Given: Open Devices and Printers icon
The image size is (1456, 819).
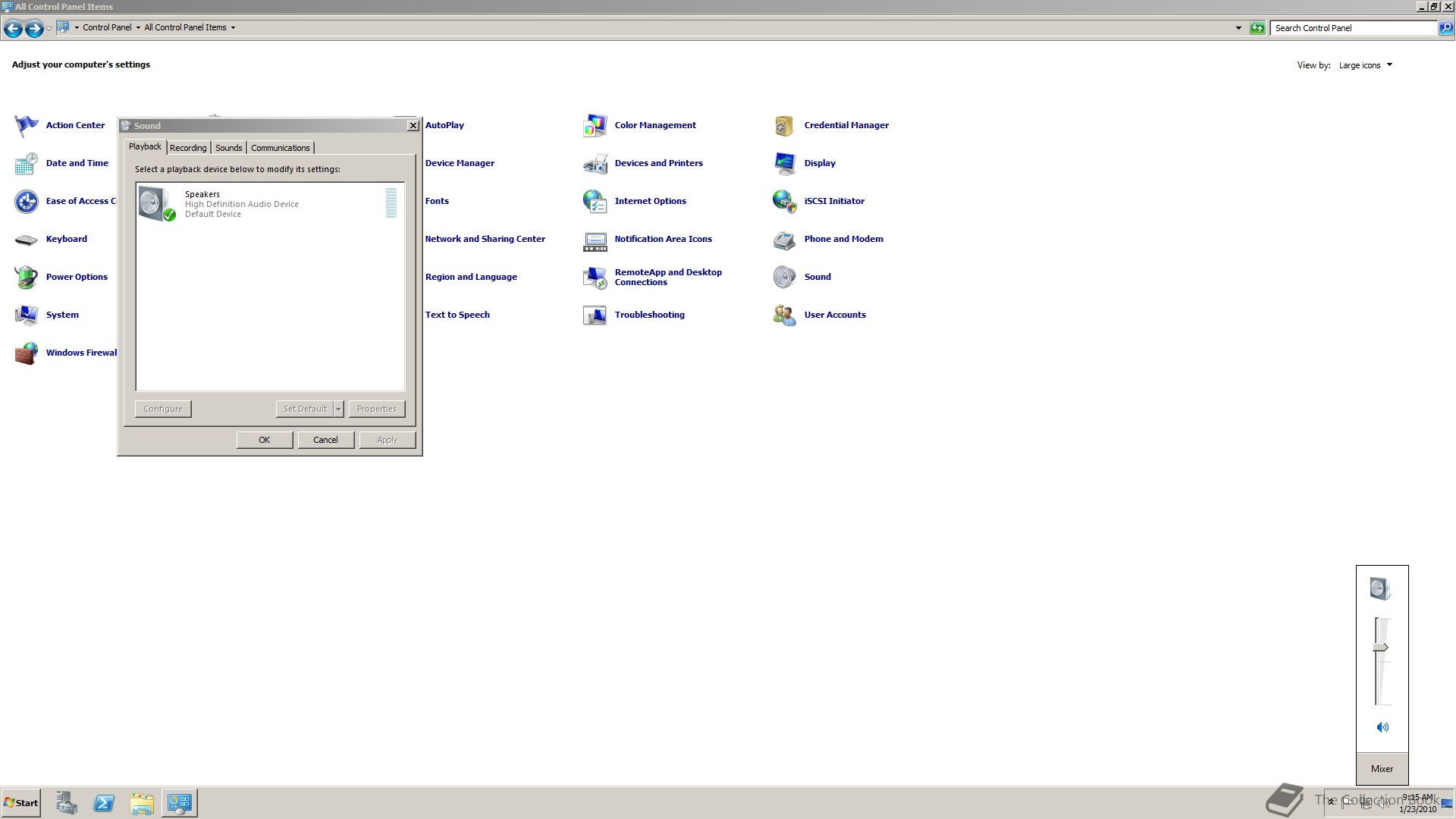Looking at the screenshot, I should (595, 163).
